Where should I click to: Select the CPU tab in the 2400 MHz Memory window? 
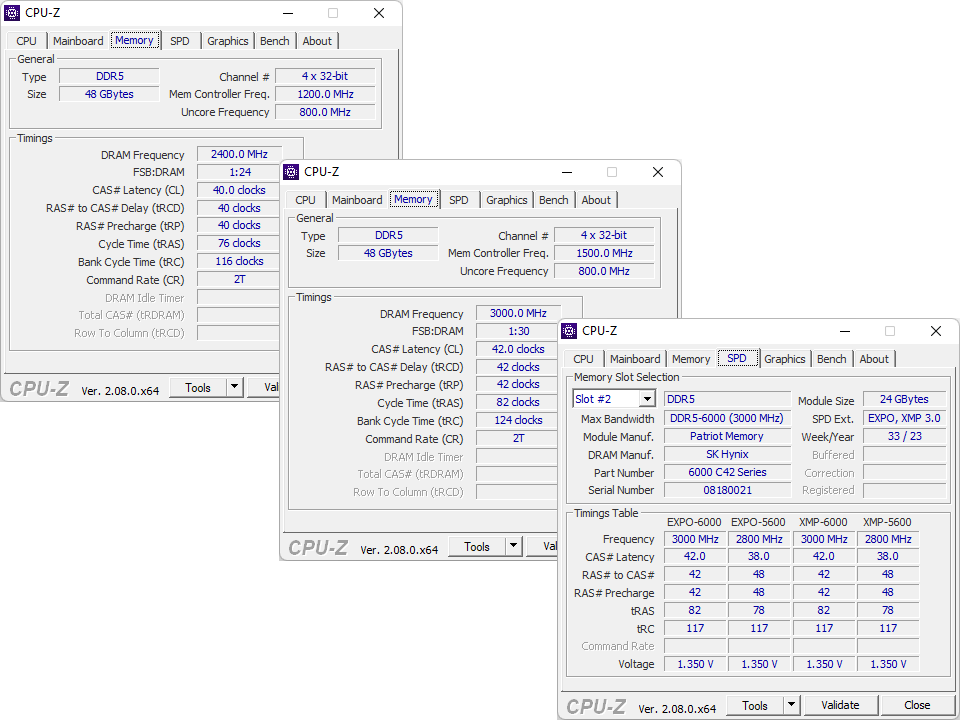tap(26, 41)
